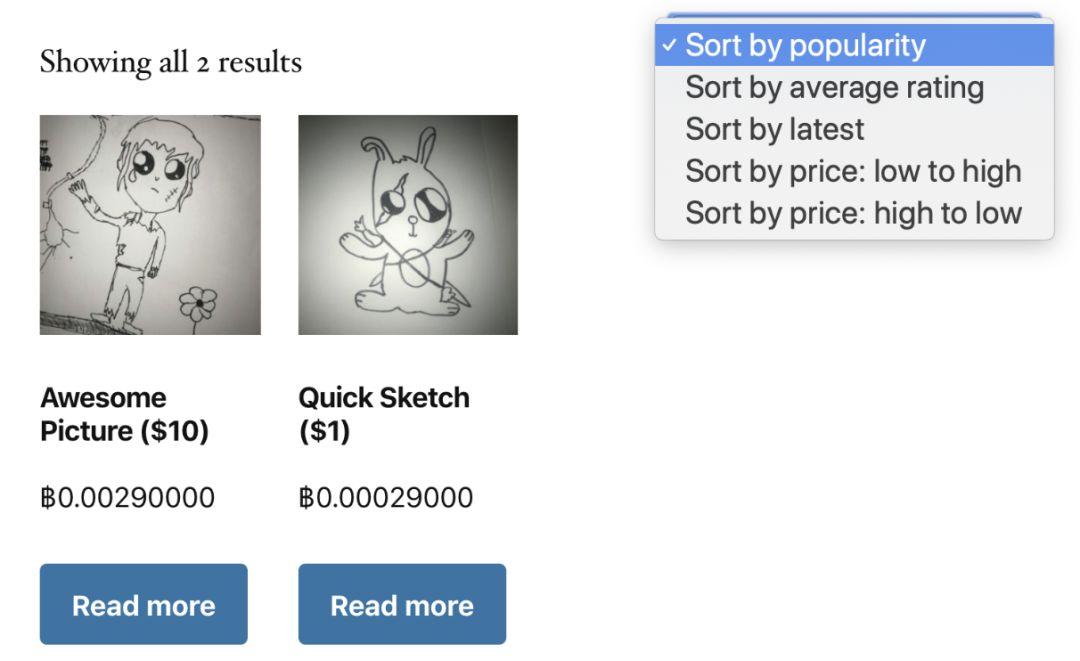Click Read more under Awesome Picture

tap(143, 605)
